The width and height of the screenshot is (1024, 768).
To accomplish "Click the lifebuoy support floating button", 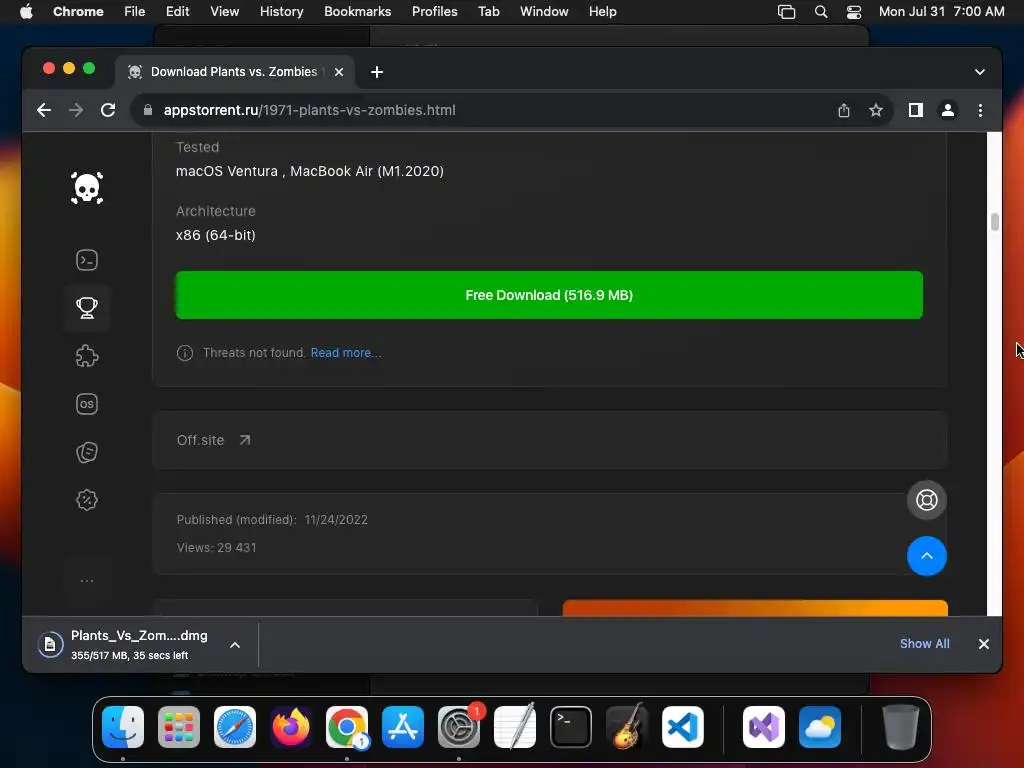I will tap(926, 500).
